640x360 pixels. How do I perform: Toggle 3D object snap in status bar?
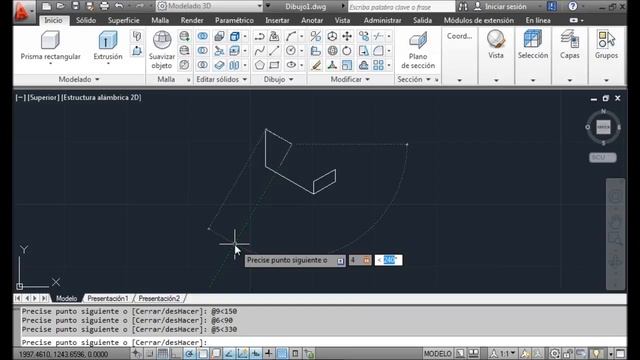pyautogui.click(x=216, y=353)
